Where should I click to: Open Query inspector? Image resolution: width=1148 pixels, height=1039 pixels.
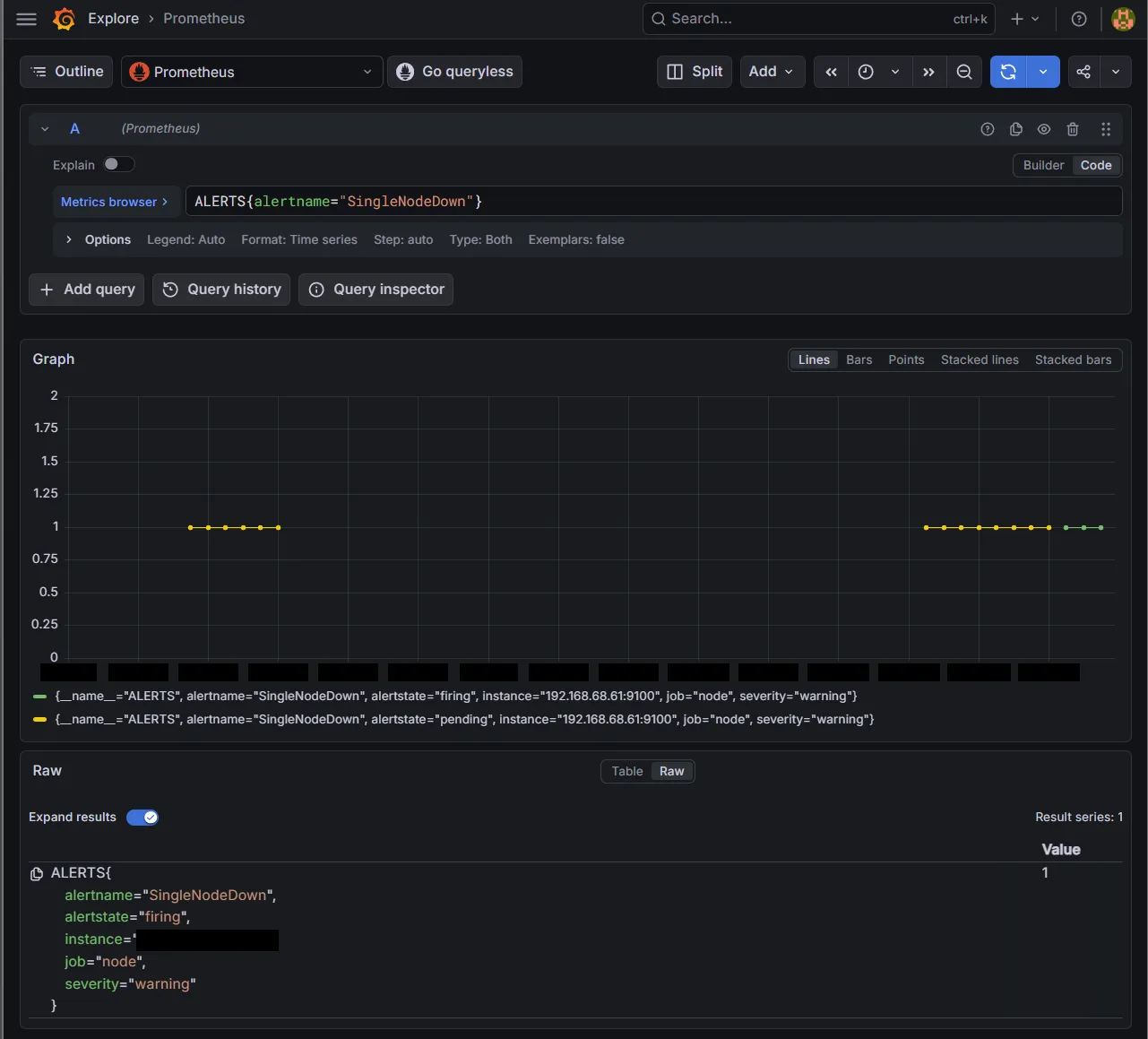(376, 290)
